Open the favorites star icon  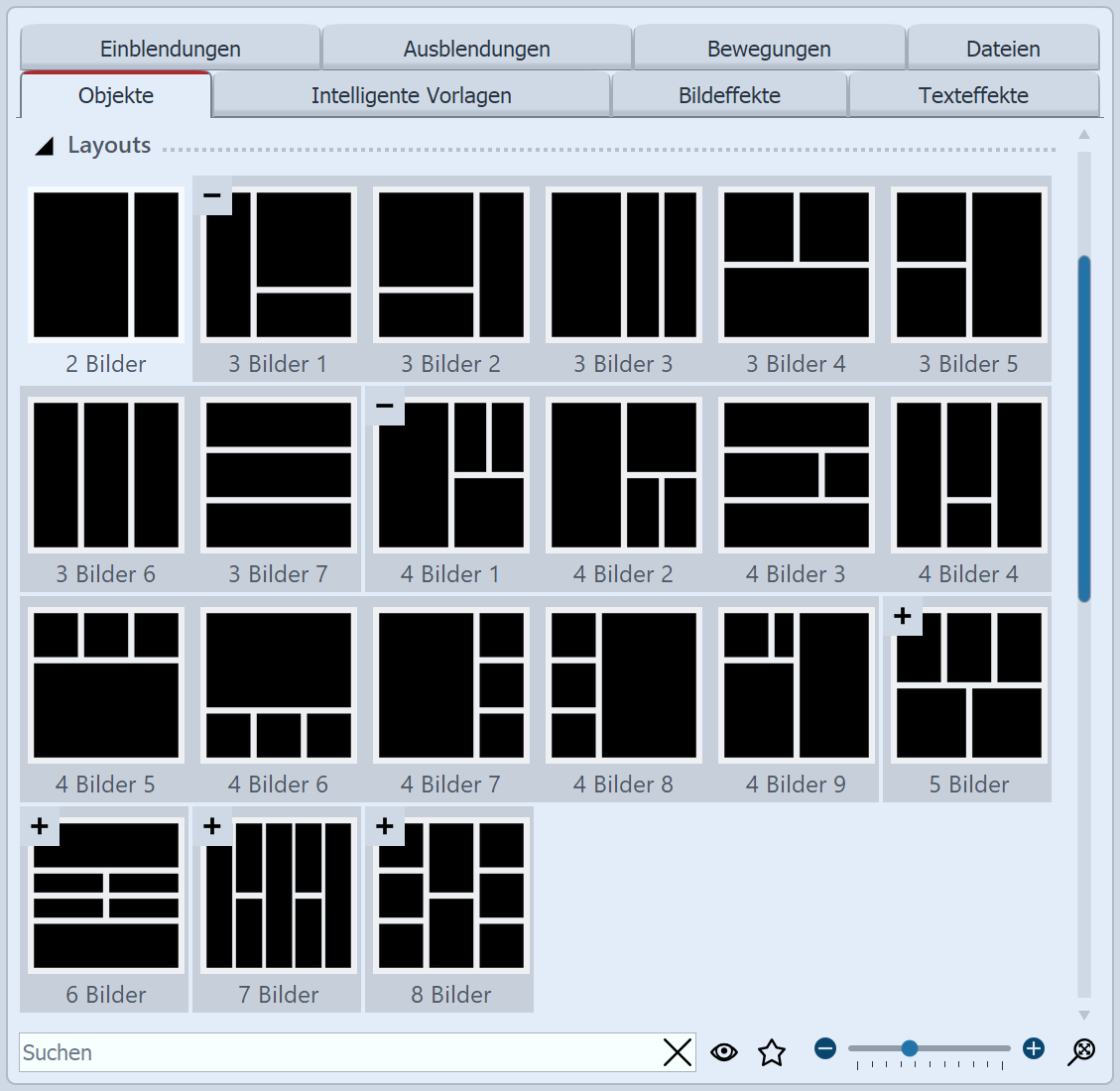tap(772, 1052)
